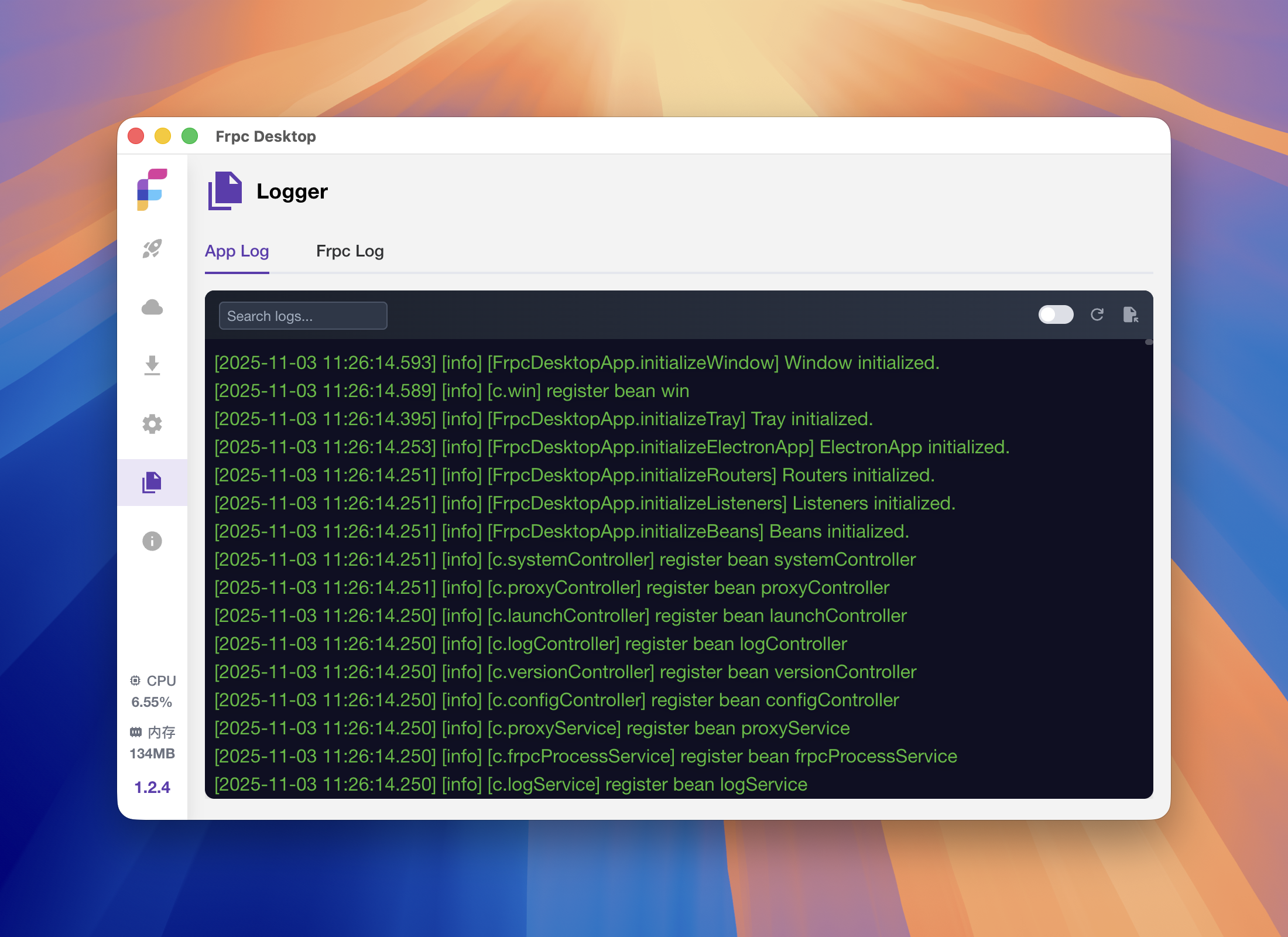Click the CPU usage 6.55% value
This screenshot has height=937, width=1288.
pos(152,702)
